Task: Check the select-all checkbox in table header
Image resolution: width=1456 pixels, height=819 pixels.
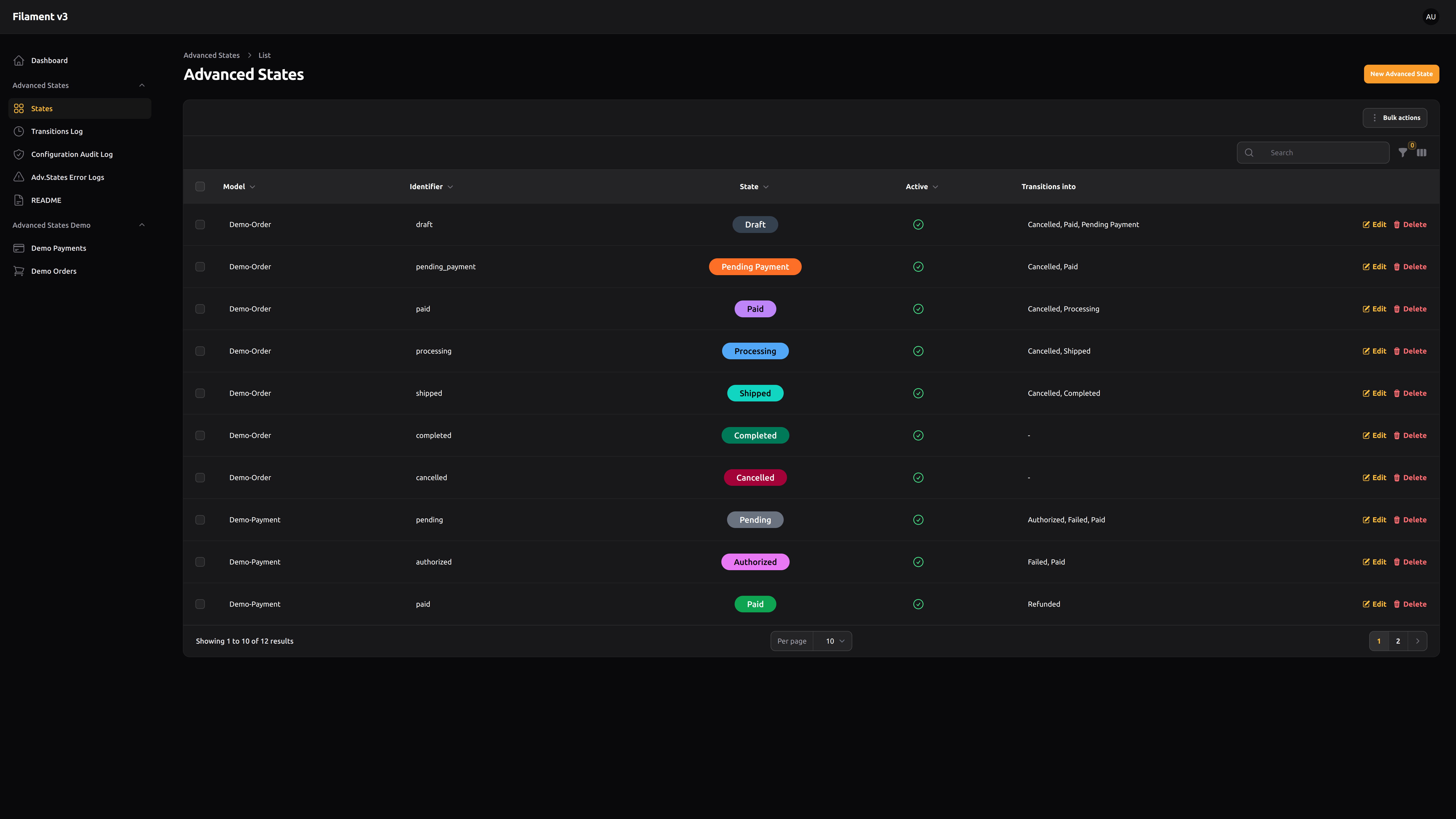Action: tap(200, 187)
